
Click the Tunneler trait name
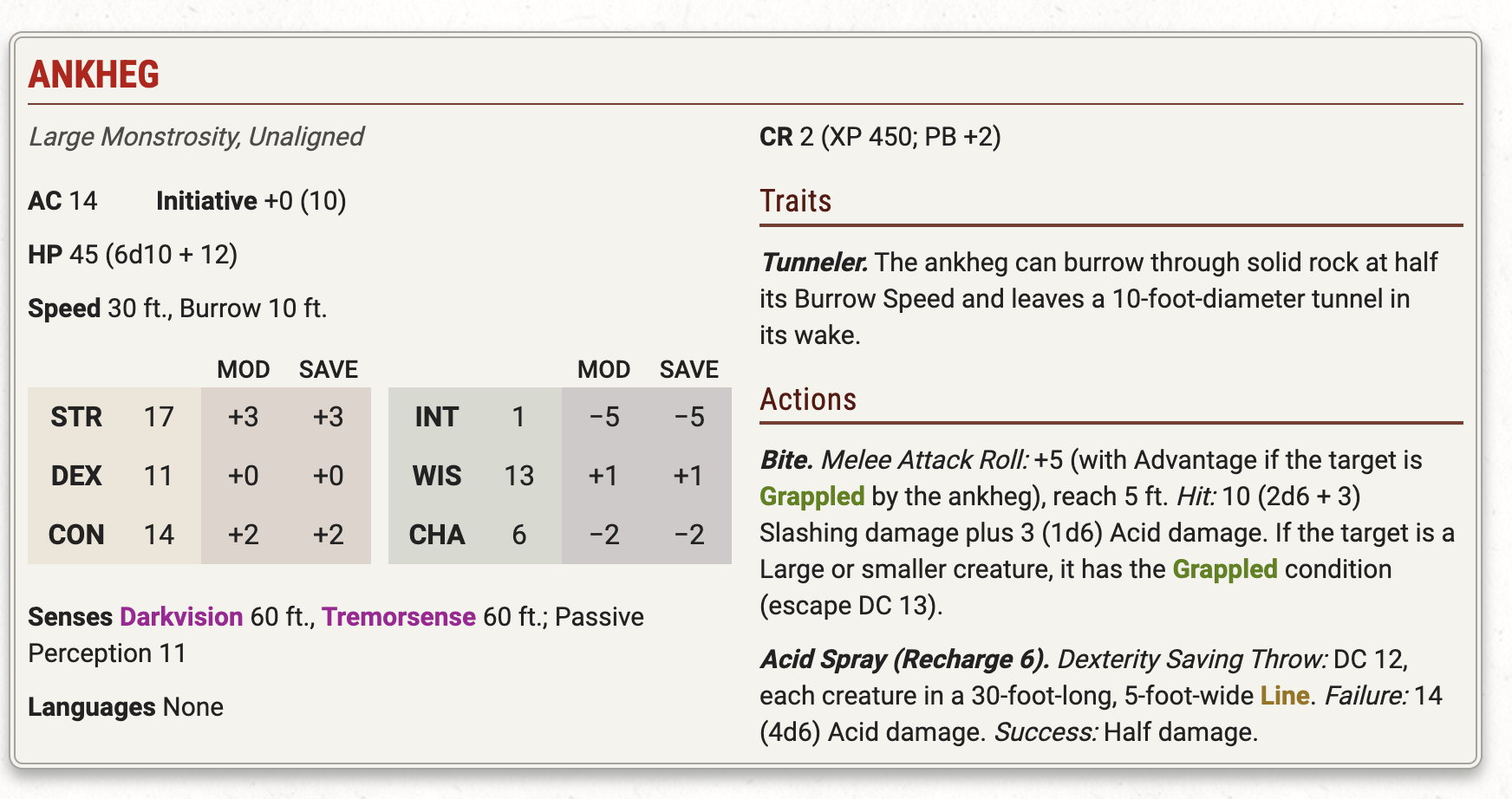814,263
